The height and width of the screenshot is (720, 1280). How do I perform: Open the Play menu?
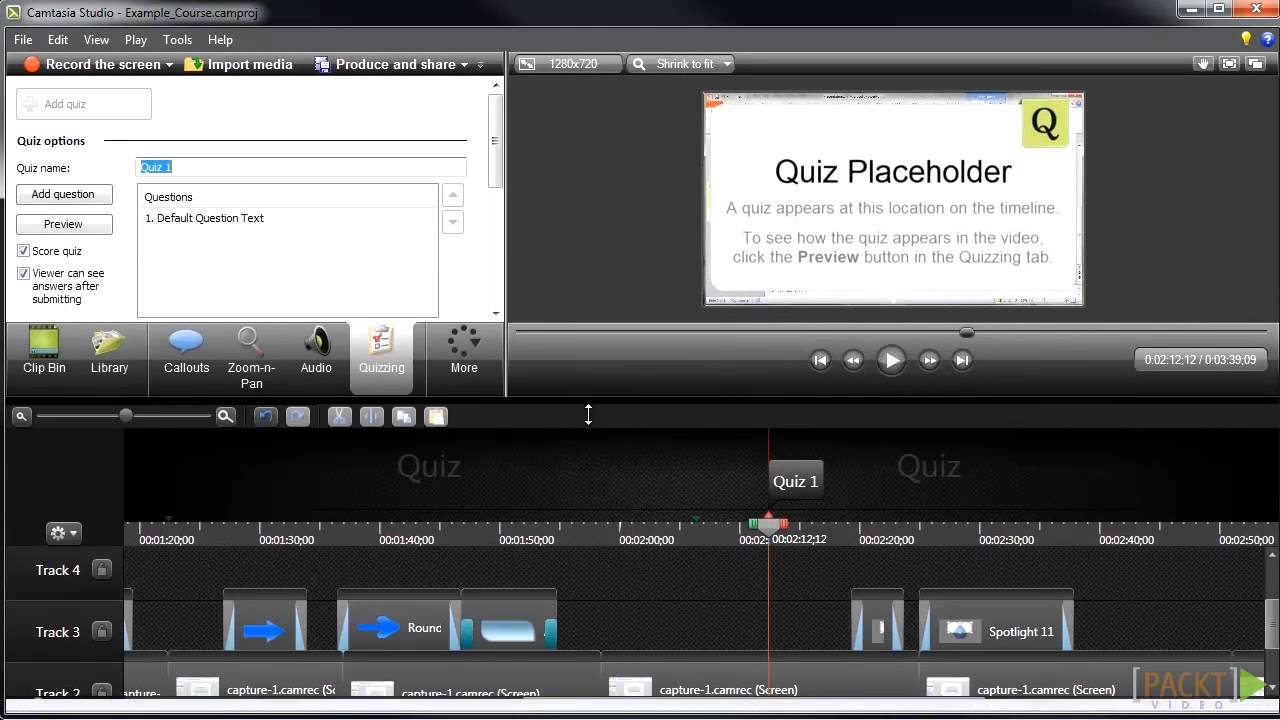click(x=136, y=40)
